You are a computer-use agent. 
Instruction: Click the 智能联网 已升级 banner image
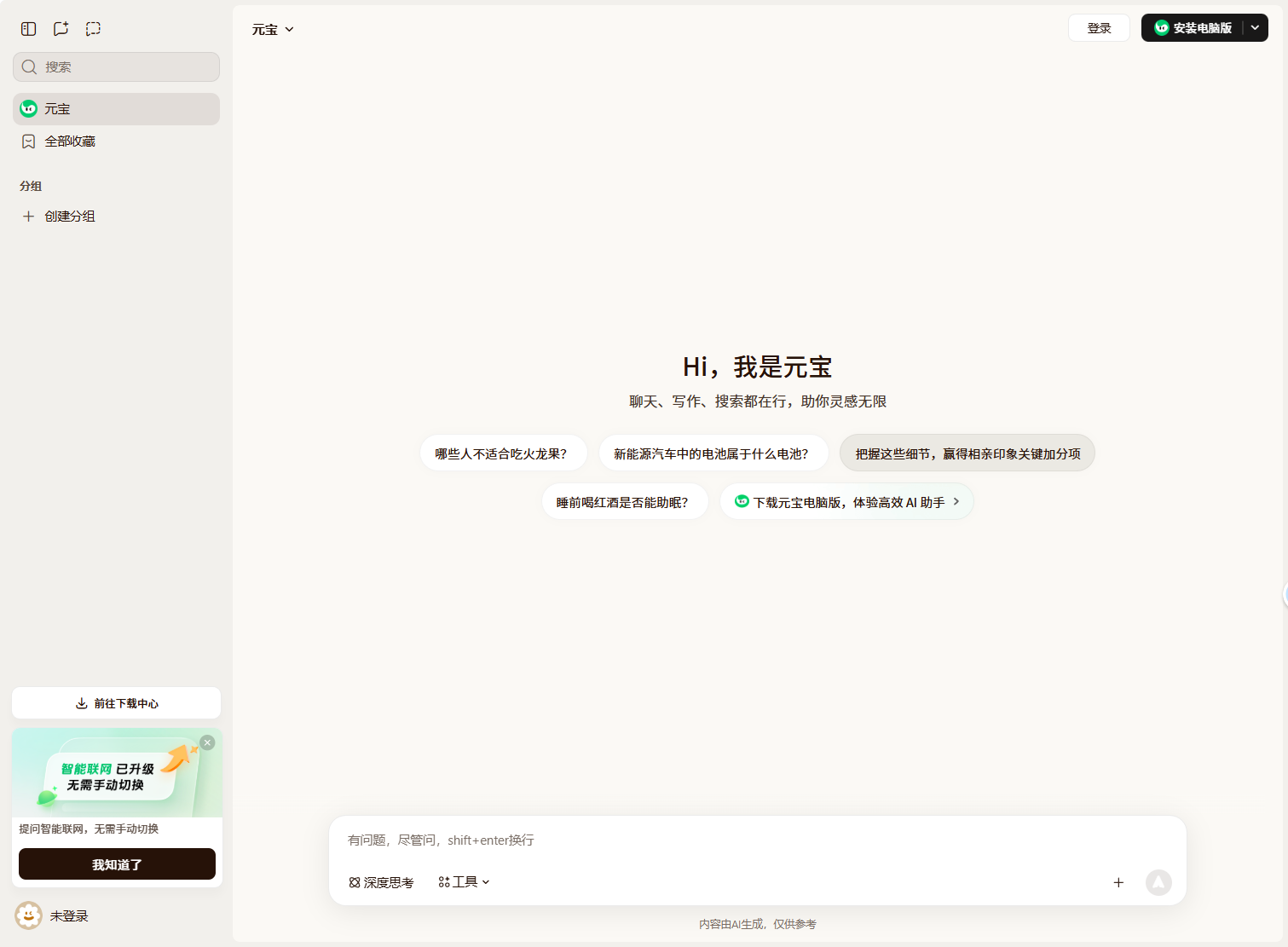(x=117, y=773)
